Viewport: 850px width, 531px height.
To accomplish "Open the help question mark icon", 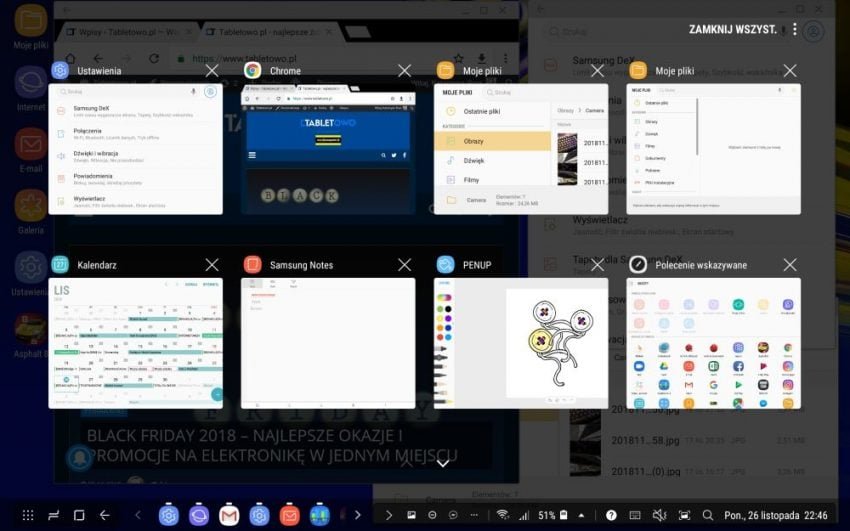I will point(611,515).
